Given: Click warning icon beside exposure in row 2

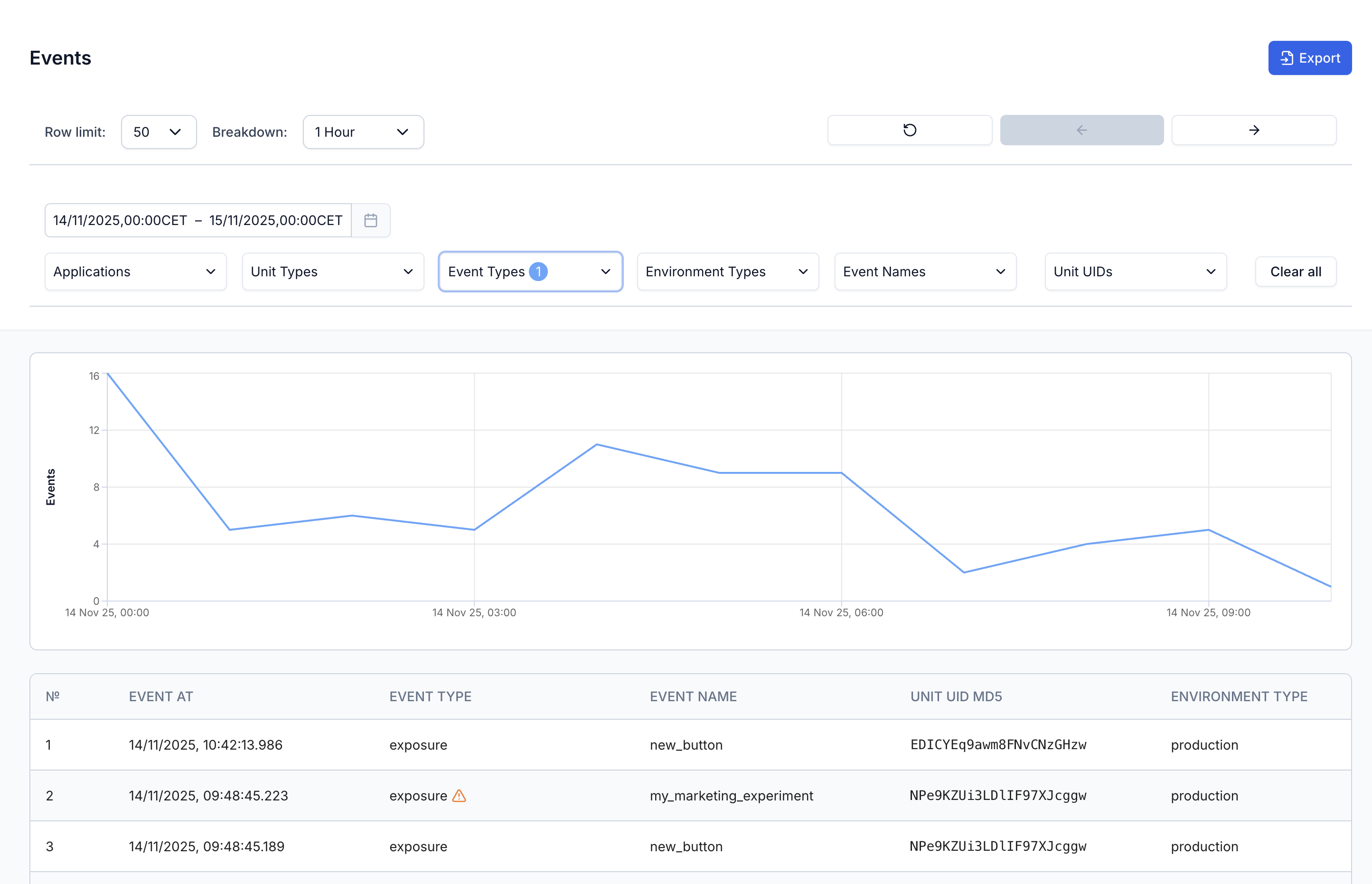Looking at the screenshot, I should point(459,796).
